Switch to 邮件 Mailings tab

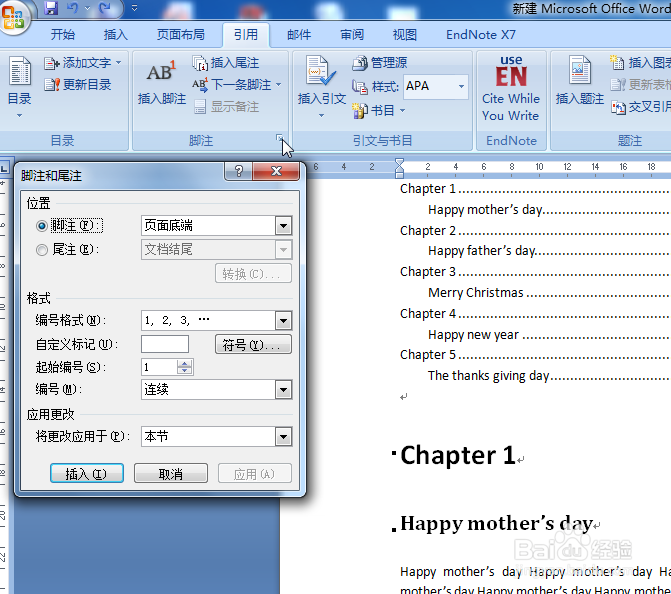tap(299, 34)
